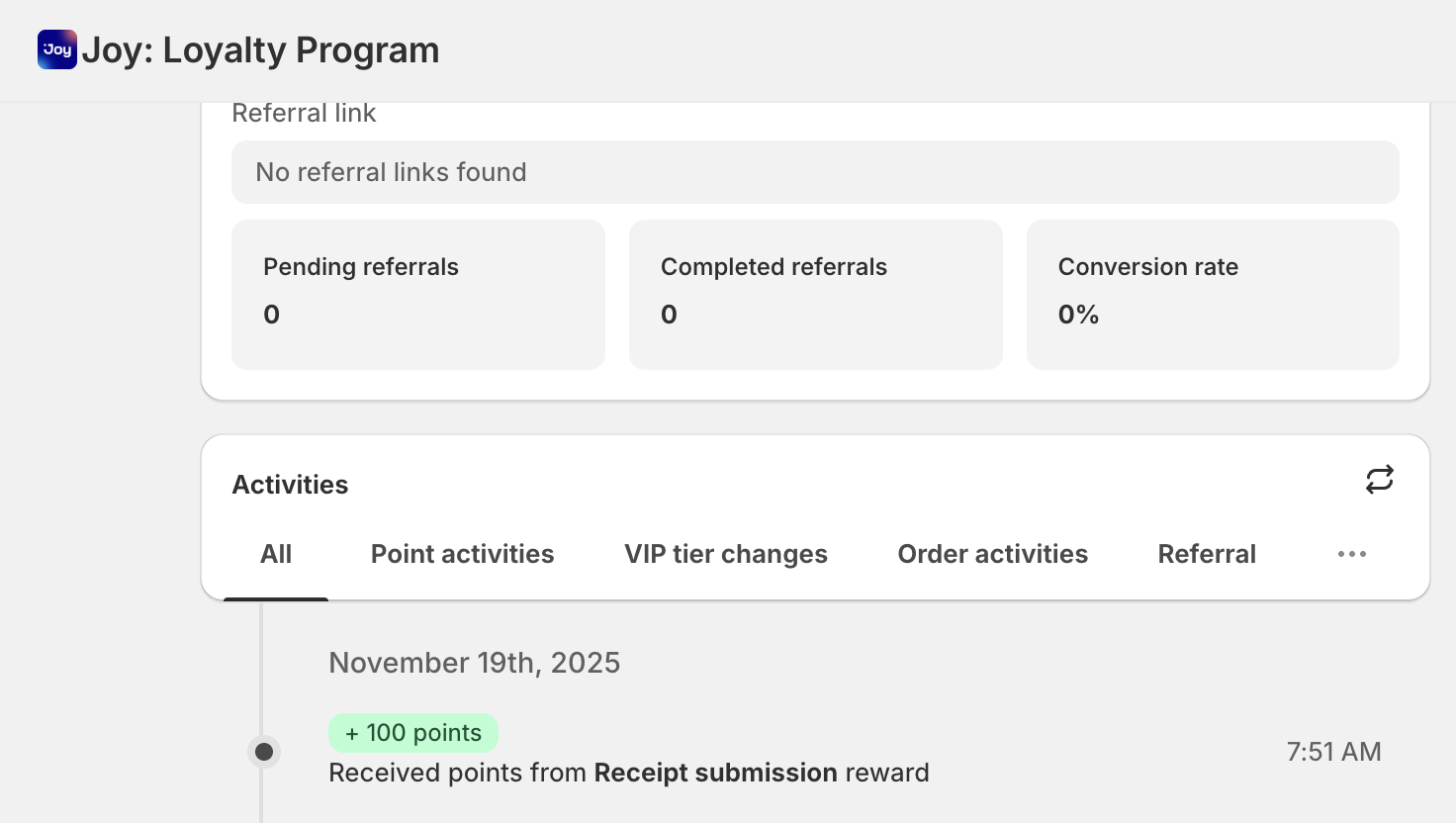Open the overflow menu for more activity filters
The image size is (1456, 823).
(1352, 554)
